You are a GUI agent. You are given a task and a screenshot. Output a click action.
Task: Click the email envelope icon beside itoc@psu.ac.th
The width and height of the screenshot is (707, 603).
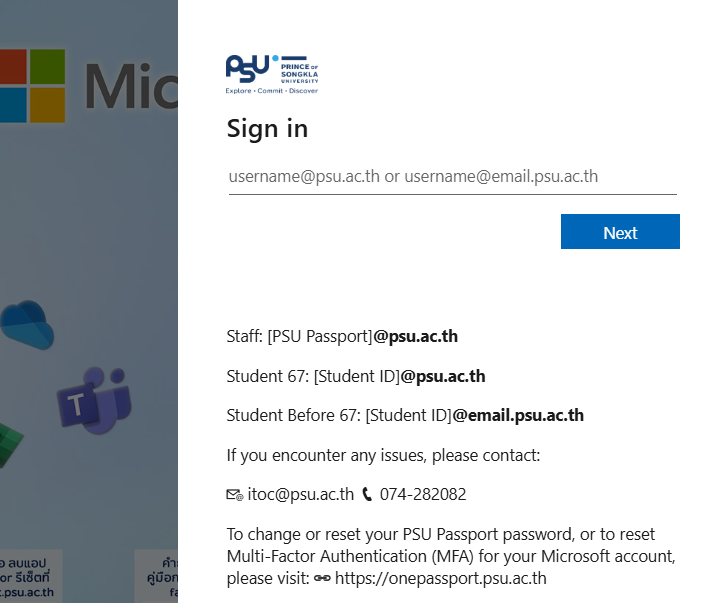235,495
